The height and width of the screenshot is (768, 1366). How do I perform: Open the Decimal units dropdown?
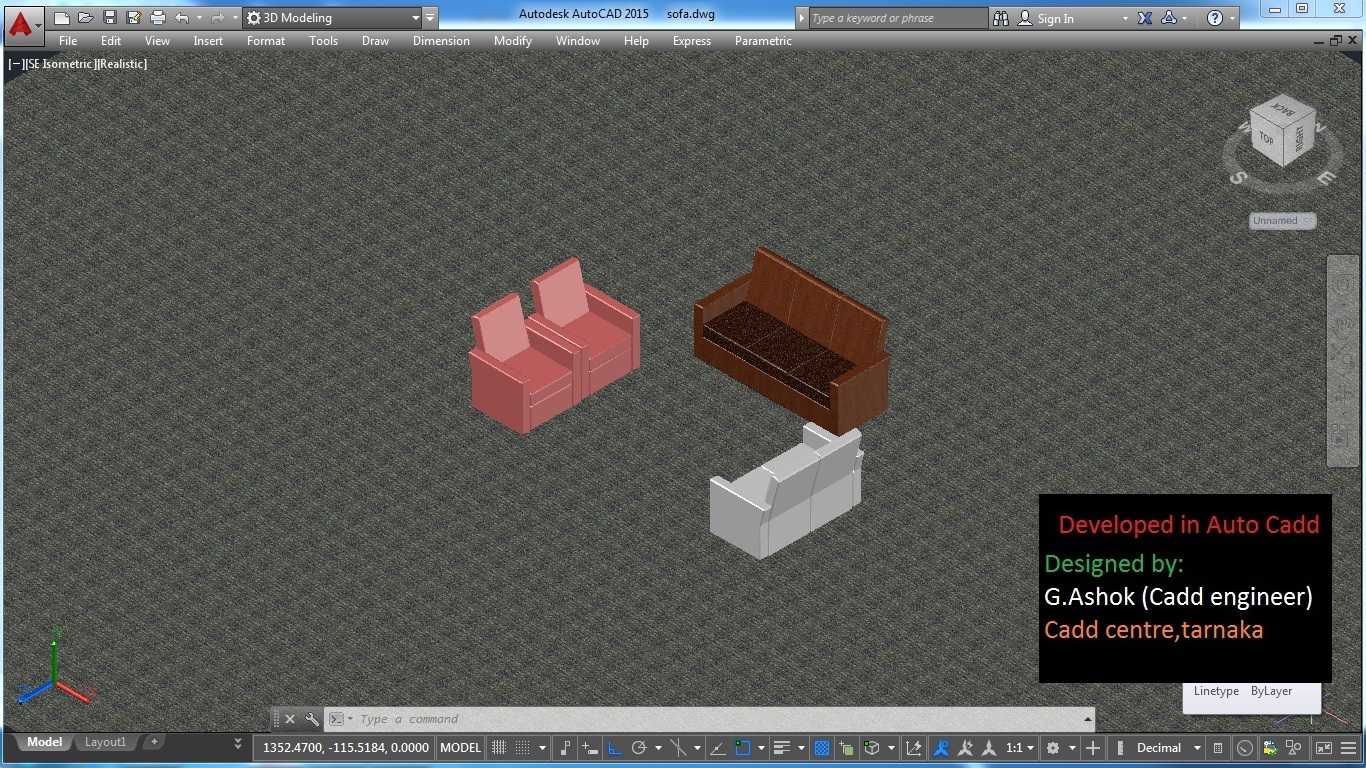(x=1167, y=747)
